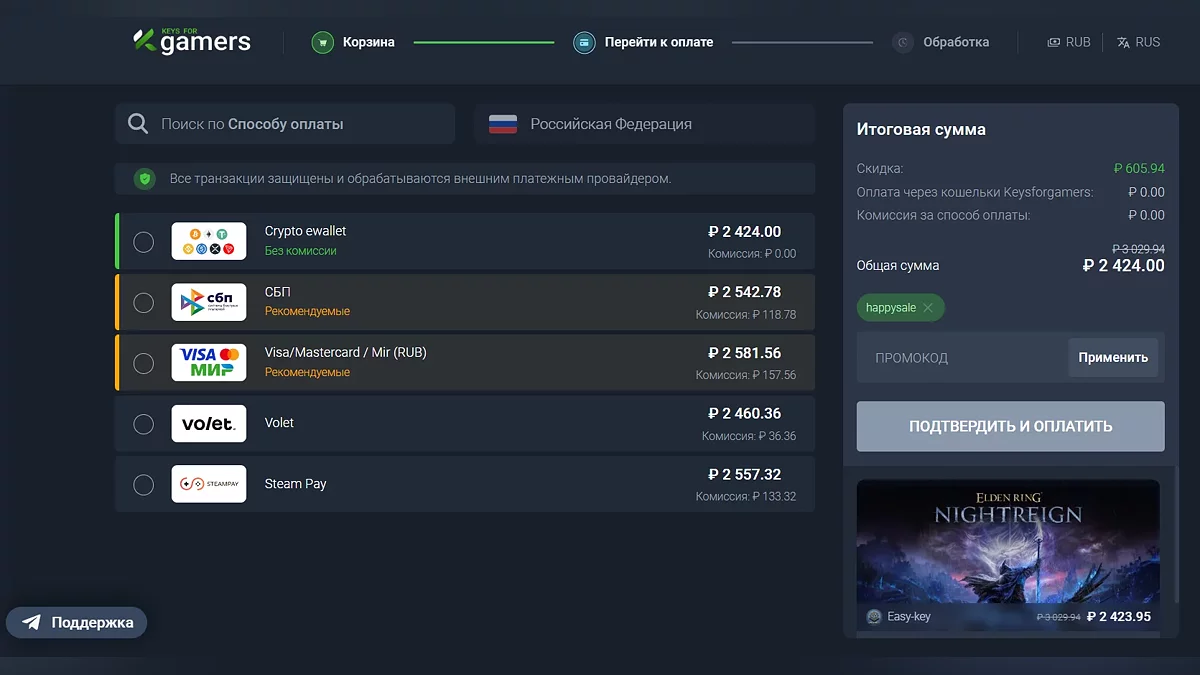Viewport: 1200px width, 675px height.
Task: Click the Volet payment logo
Action: (208, 424)
